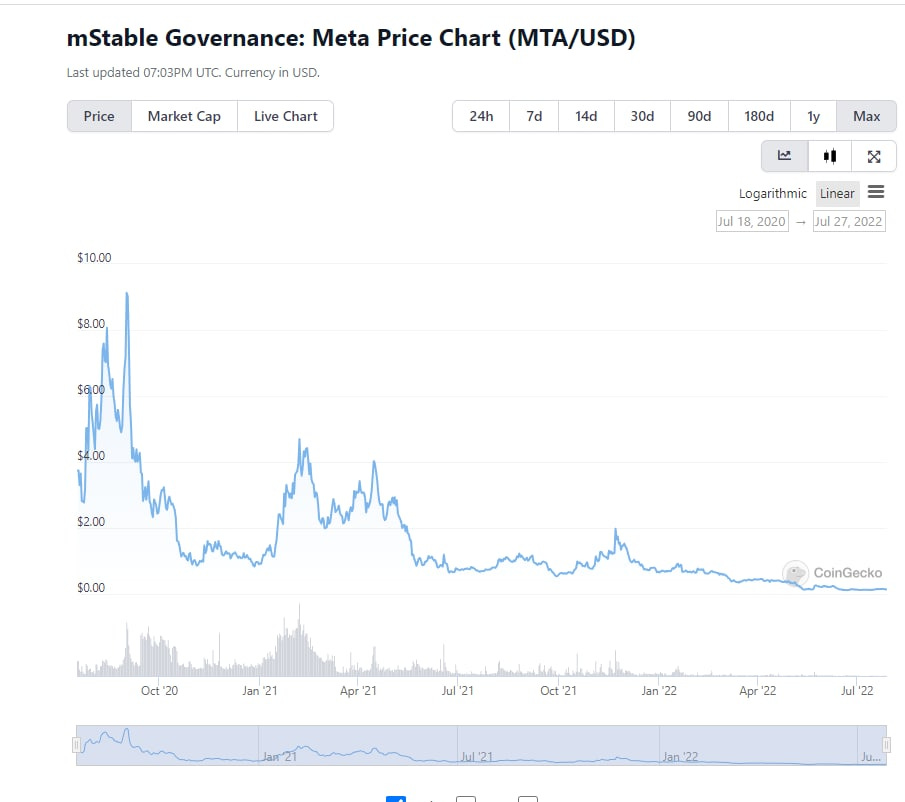
Task: Click Jan '21 in navigator timeline
Action: [279, 756]
